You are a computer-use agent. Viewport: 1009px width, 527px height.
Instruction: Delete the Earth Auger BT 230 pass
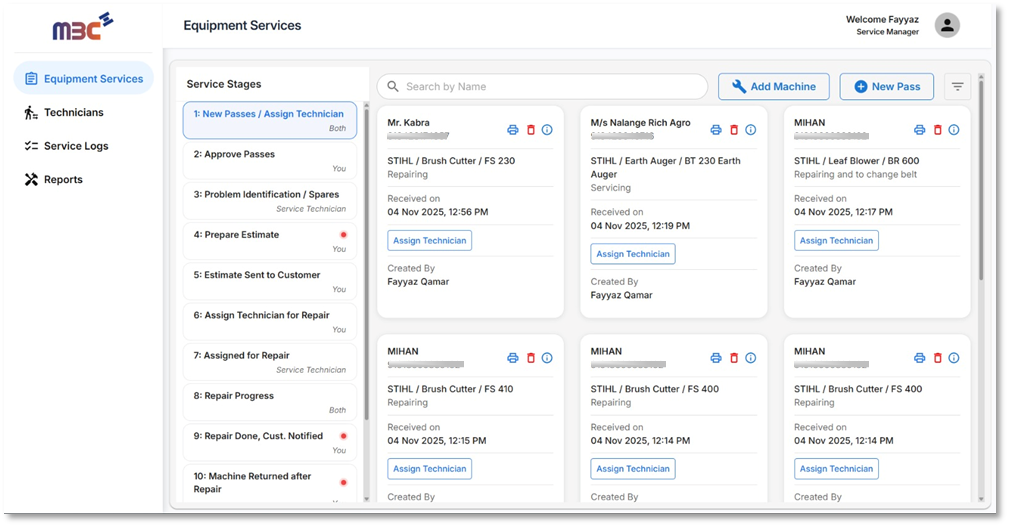coord(734,130)
